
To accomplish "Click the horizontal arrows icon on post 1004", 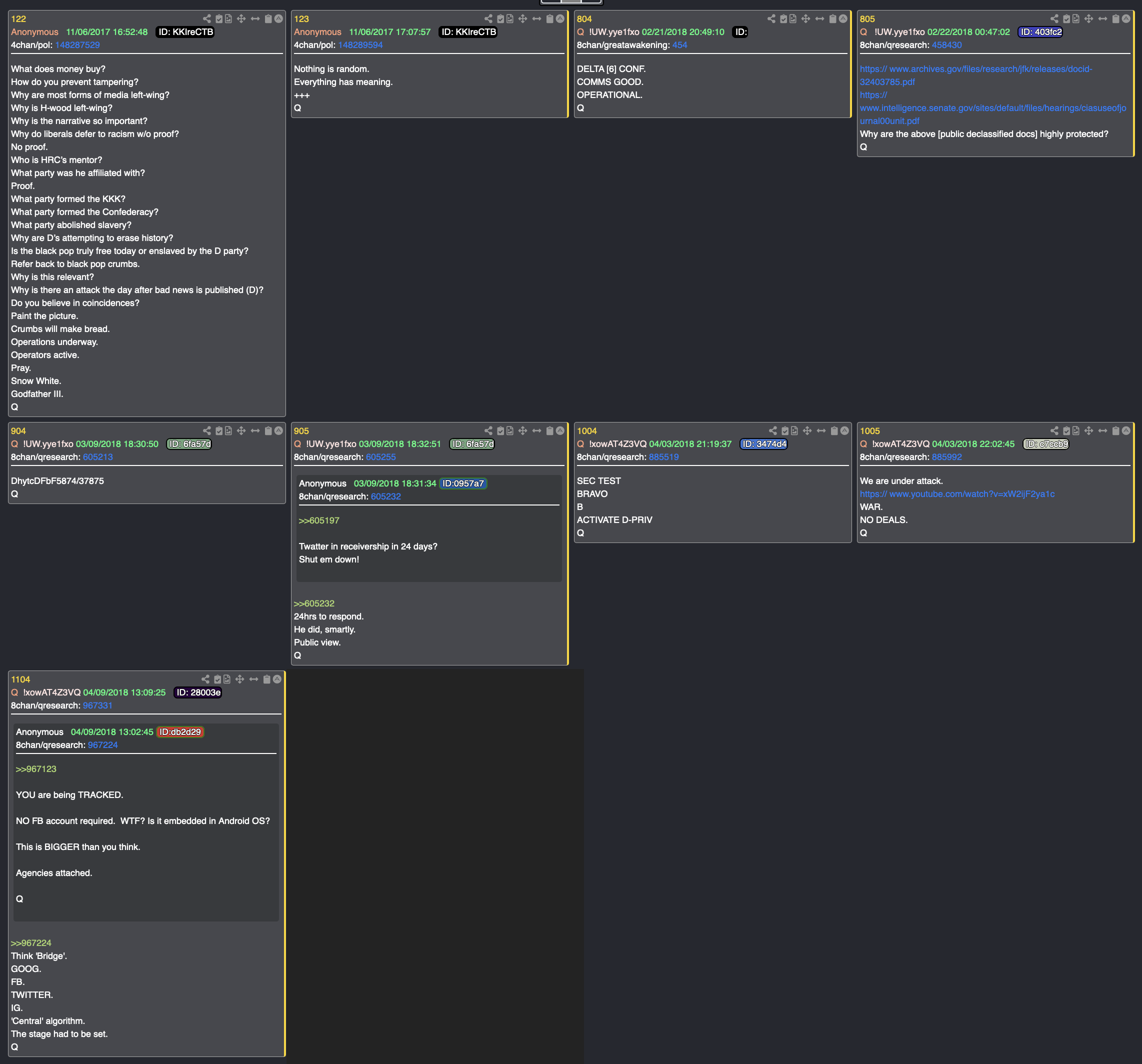I will tap(821, 431).
